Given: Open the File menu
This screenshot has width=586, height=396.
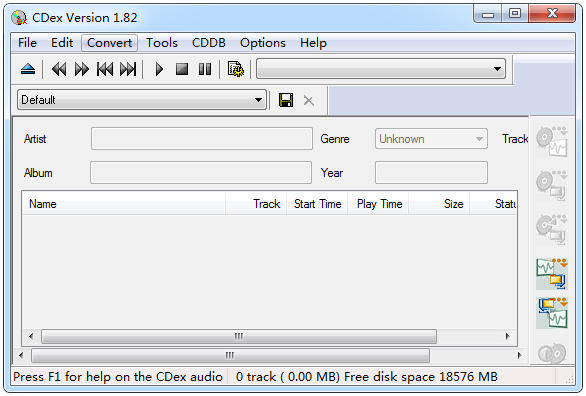Looking at the screenshot, I should (27, 43).
